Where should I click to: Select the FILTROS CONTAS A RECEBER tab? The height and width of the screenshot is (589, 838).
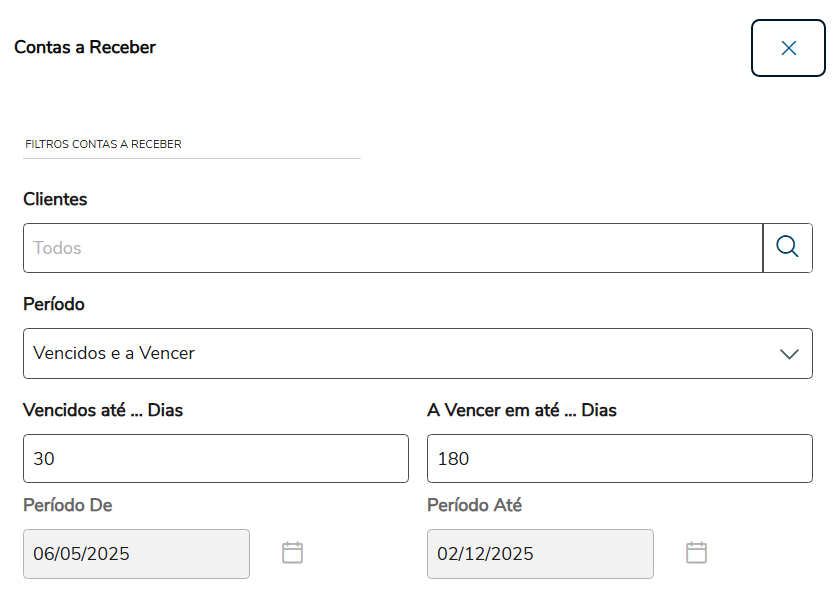[103, 144]
